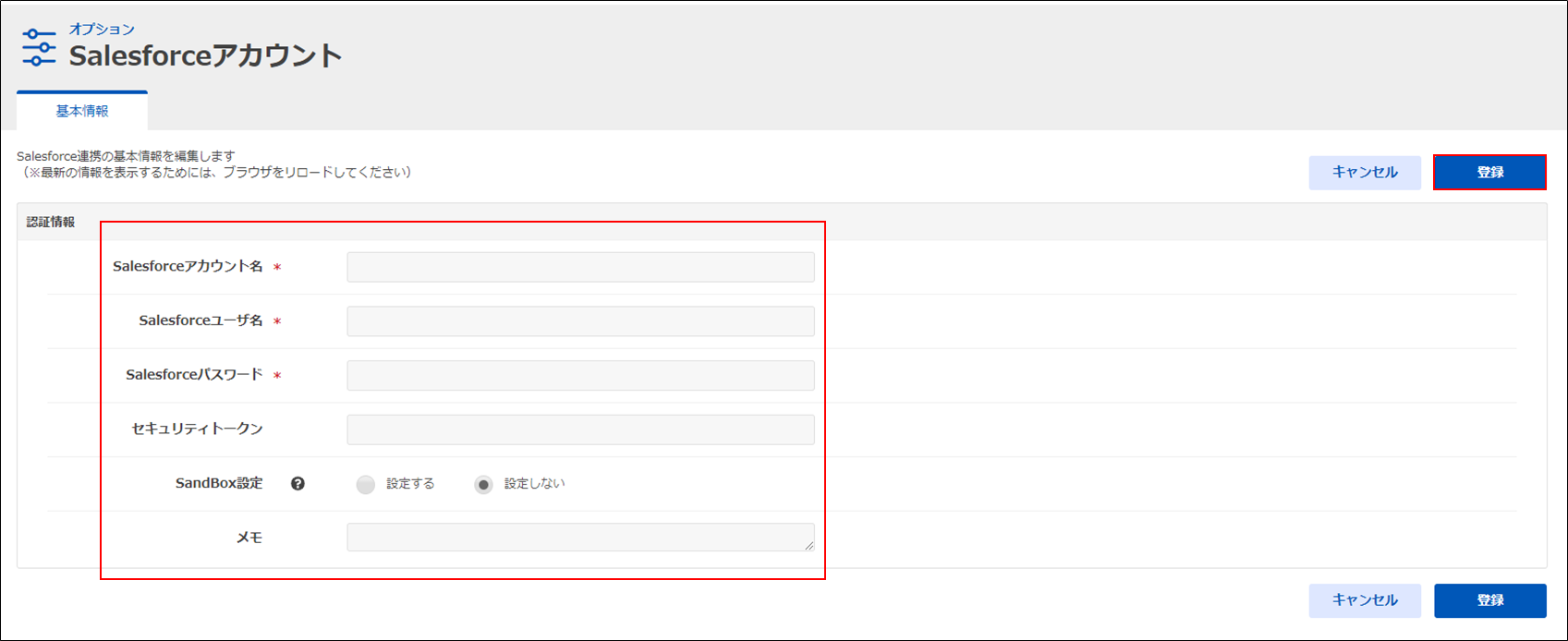1568x641 pixels.
Task: Click the メモ field label
Action: click(249, 538)
